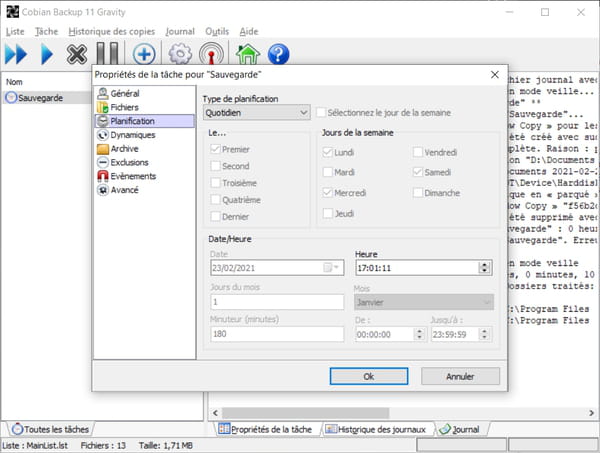
Task: Click the antenna update-check icon
Action: [x=211, y=54]
